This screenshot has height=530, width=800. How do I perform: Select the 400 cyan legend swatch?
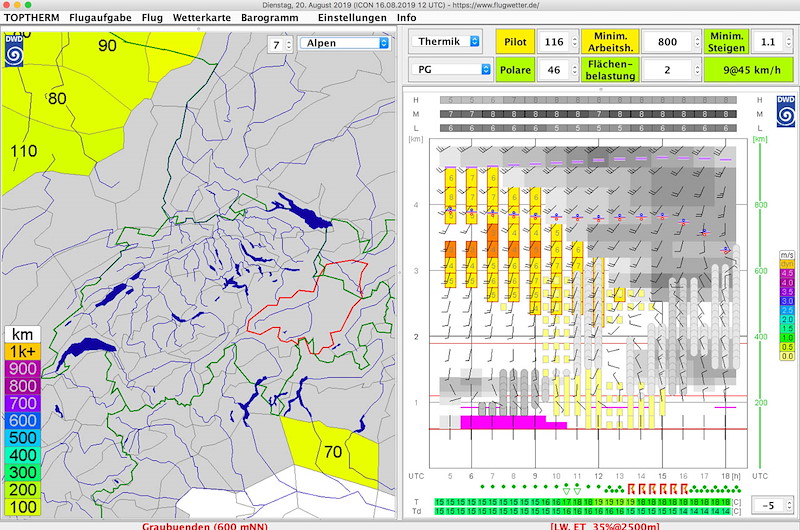tap(22, 456)
